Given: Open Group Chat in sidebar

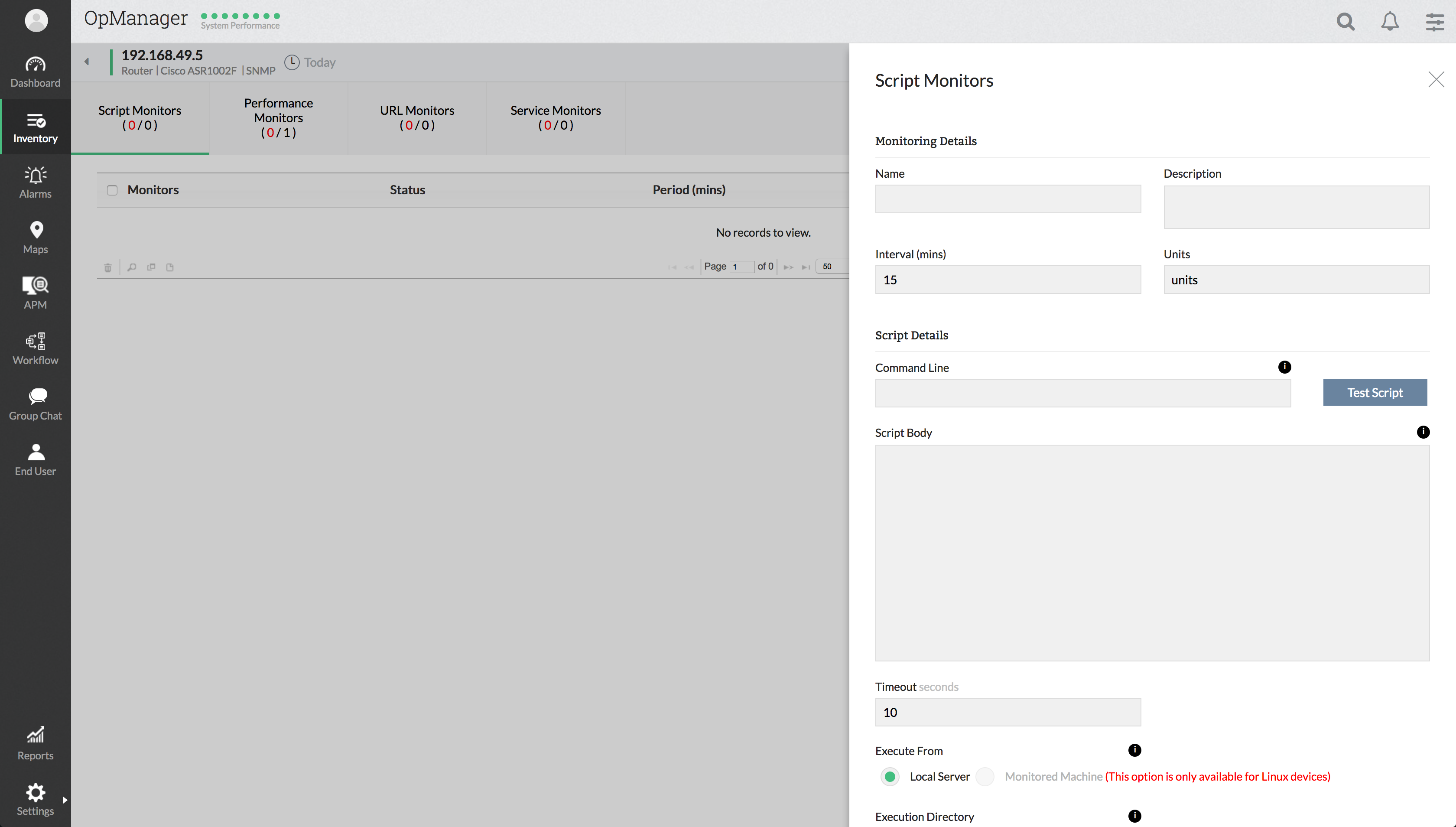Looking at the screenshot, I should [x=35, y=404].
